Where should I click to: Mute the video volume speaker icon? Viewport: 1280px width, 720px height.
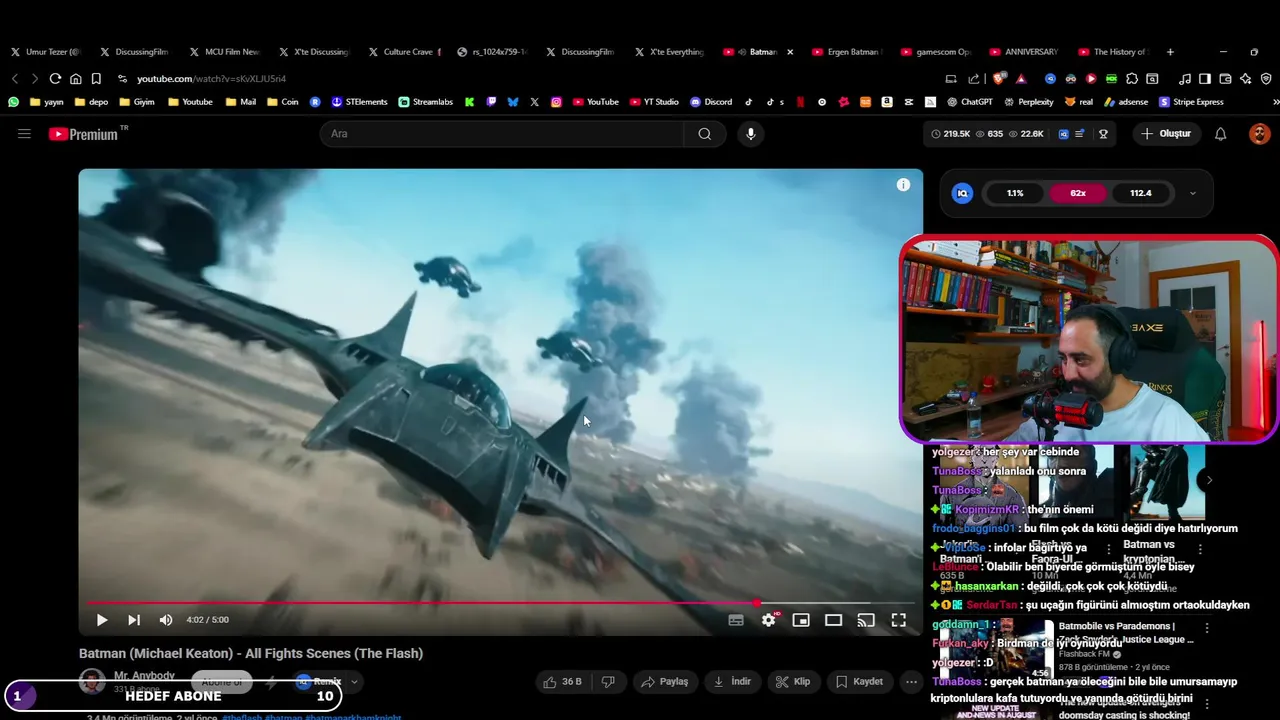[166, 620]
